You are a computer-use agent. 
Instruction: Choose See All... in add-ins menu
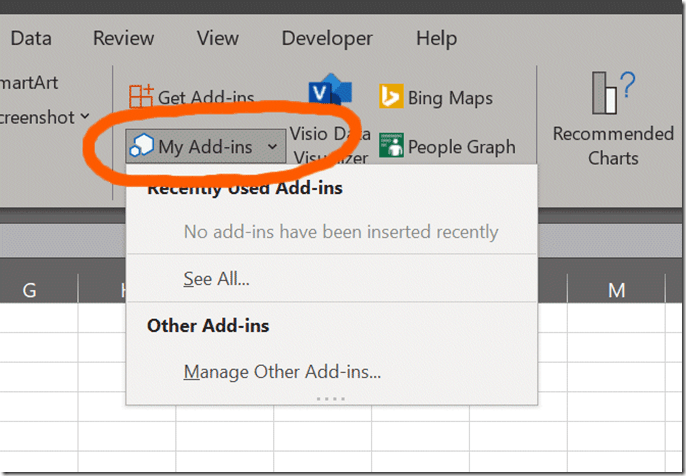[216, 279]
